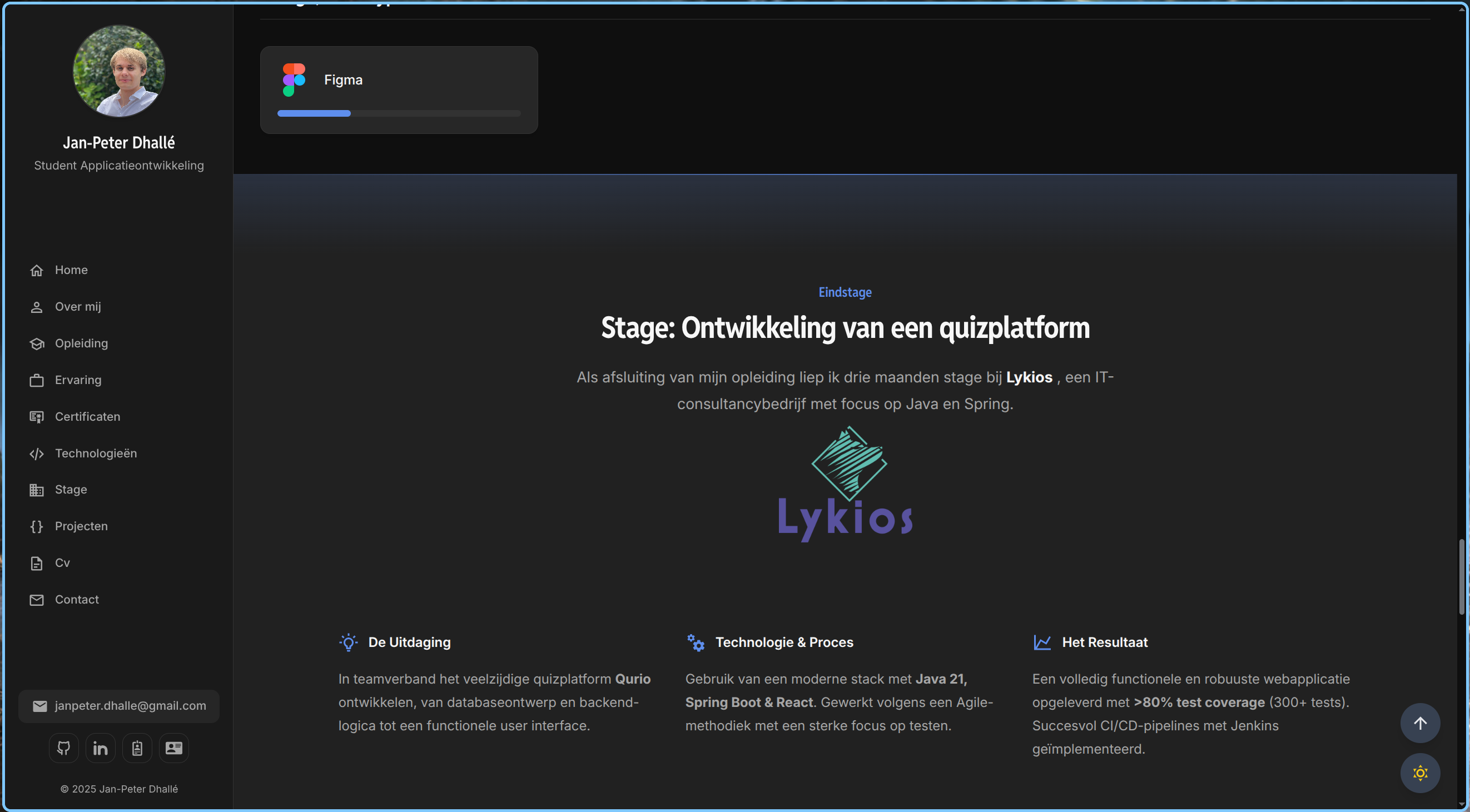Click the chart icon beside Het Resultaat
This screenshot has width=1470, height=812.
coord(1042,642)
